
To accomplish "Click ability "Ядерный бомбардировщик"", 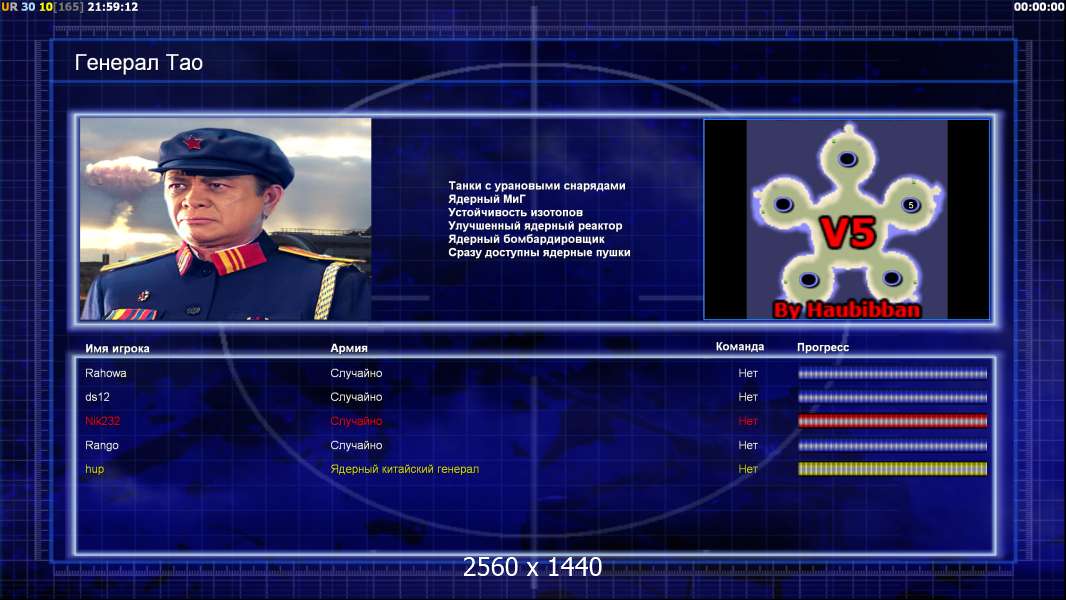I will [526, 239].
